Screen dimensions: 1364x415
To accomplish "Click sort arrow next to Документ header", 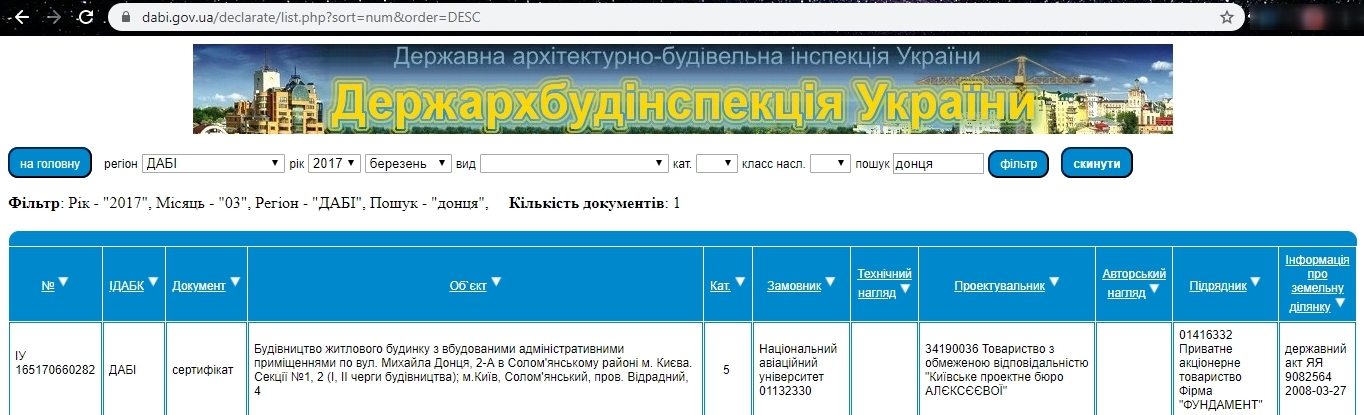I will tap(235, 283).
